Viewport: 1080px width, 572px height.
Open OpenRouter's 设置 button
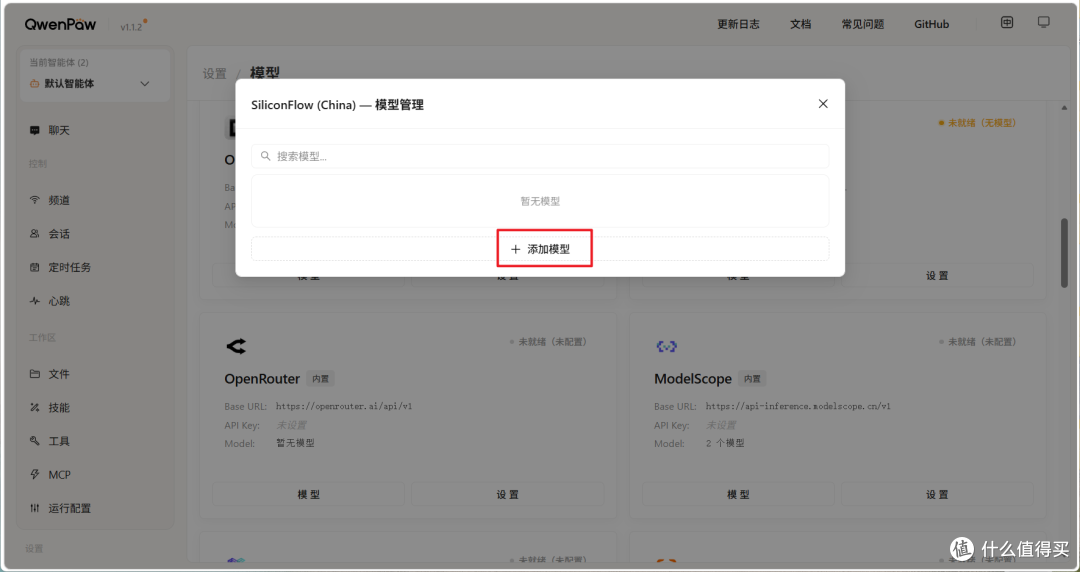(x=508, y=494)
